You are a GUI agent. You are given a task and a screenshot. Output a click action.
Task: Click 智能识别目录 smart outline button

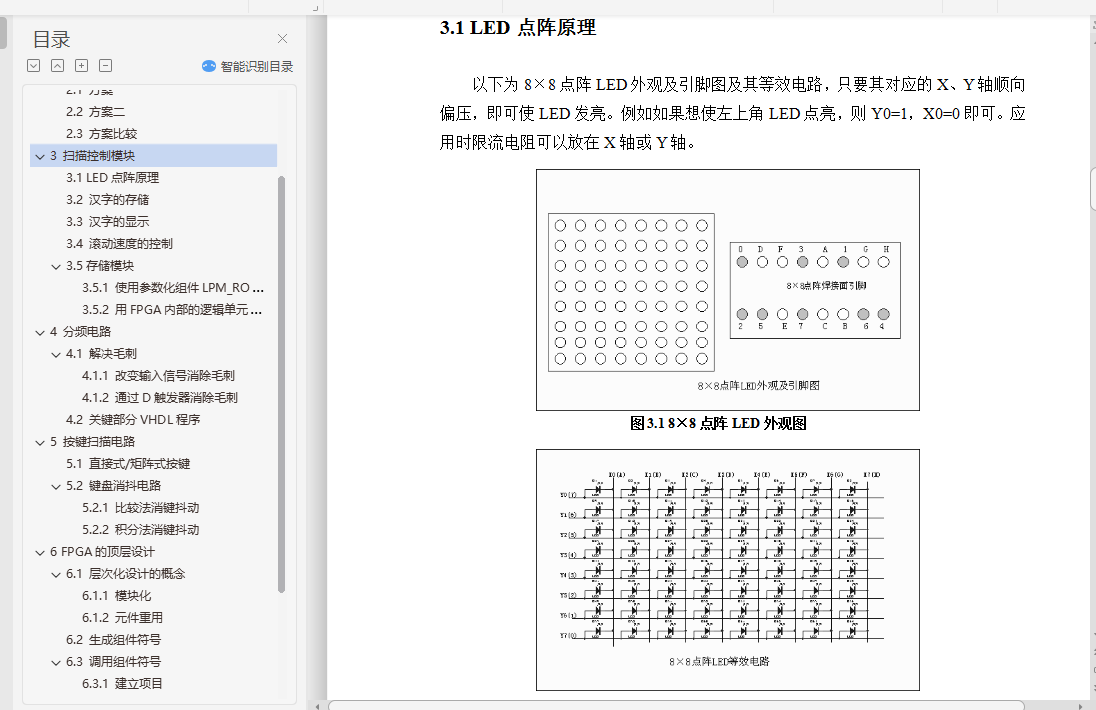247,66
